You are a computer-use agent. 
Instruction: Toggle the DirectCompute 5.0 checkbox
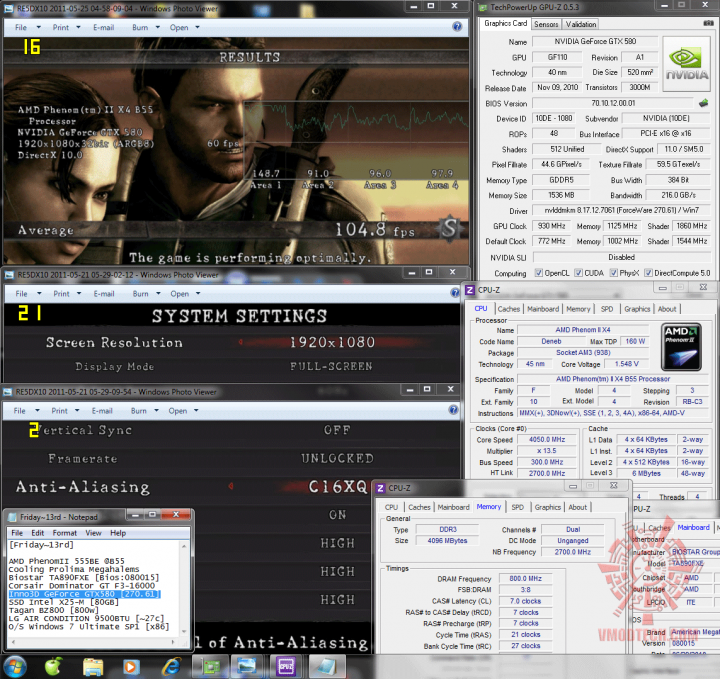[648, 273]
